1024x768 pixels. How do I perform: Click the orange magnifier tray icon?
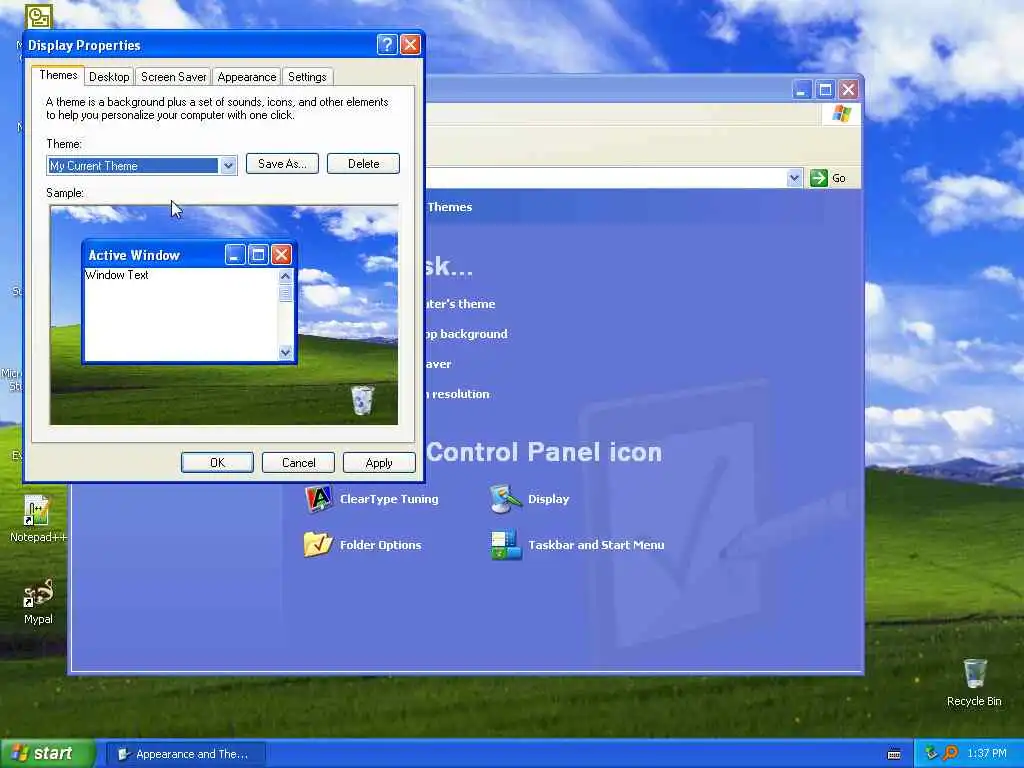(950, 753)
